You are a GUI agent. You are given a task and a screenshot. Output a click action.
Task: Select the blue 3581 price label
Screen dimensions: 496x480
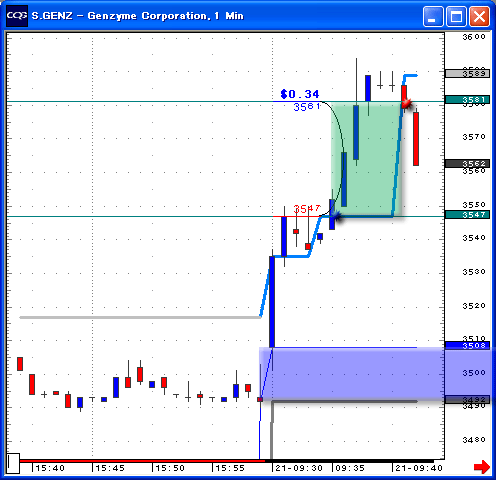point(307,107)
